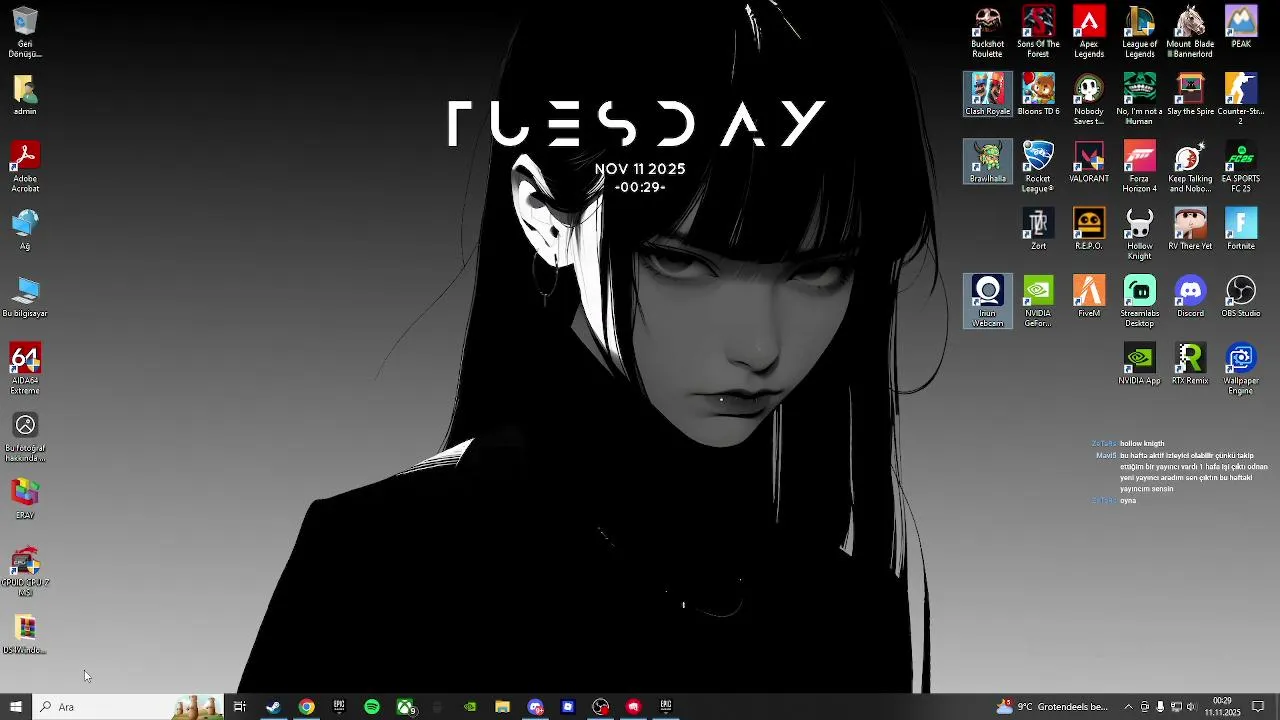Screen dimensions: 1280x720
Task: Open Bloons TD 6 shortcut
Action: [1038, 94]
